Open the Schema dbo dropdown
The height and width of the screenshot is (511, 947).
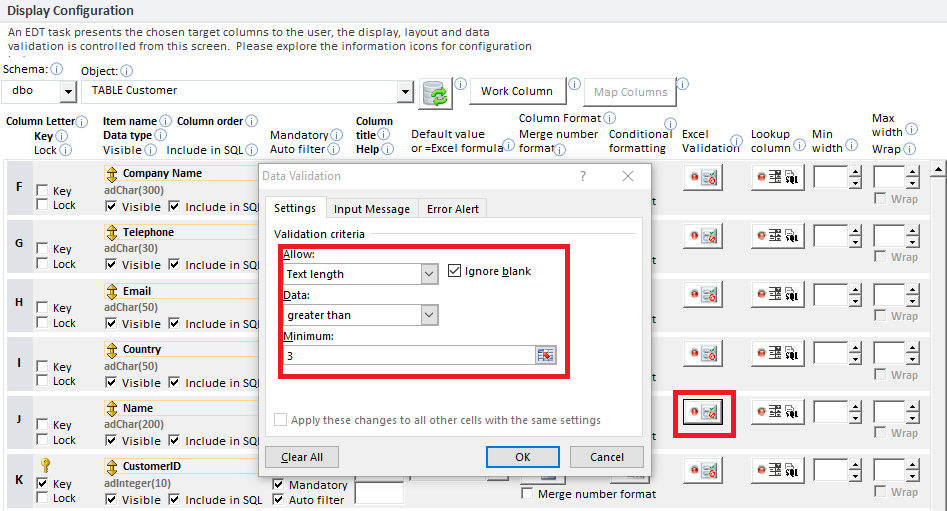click(x=68, y=92)
